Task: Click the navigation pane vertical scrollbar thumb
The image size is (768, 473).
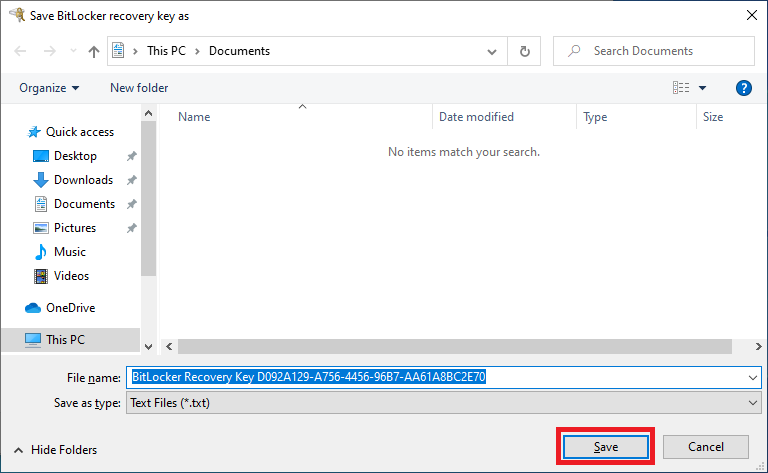Action: [148, 198]
